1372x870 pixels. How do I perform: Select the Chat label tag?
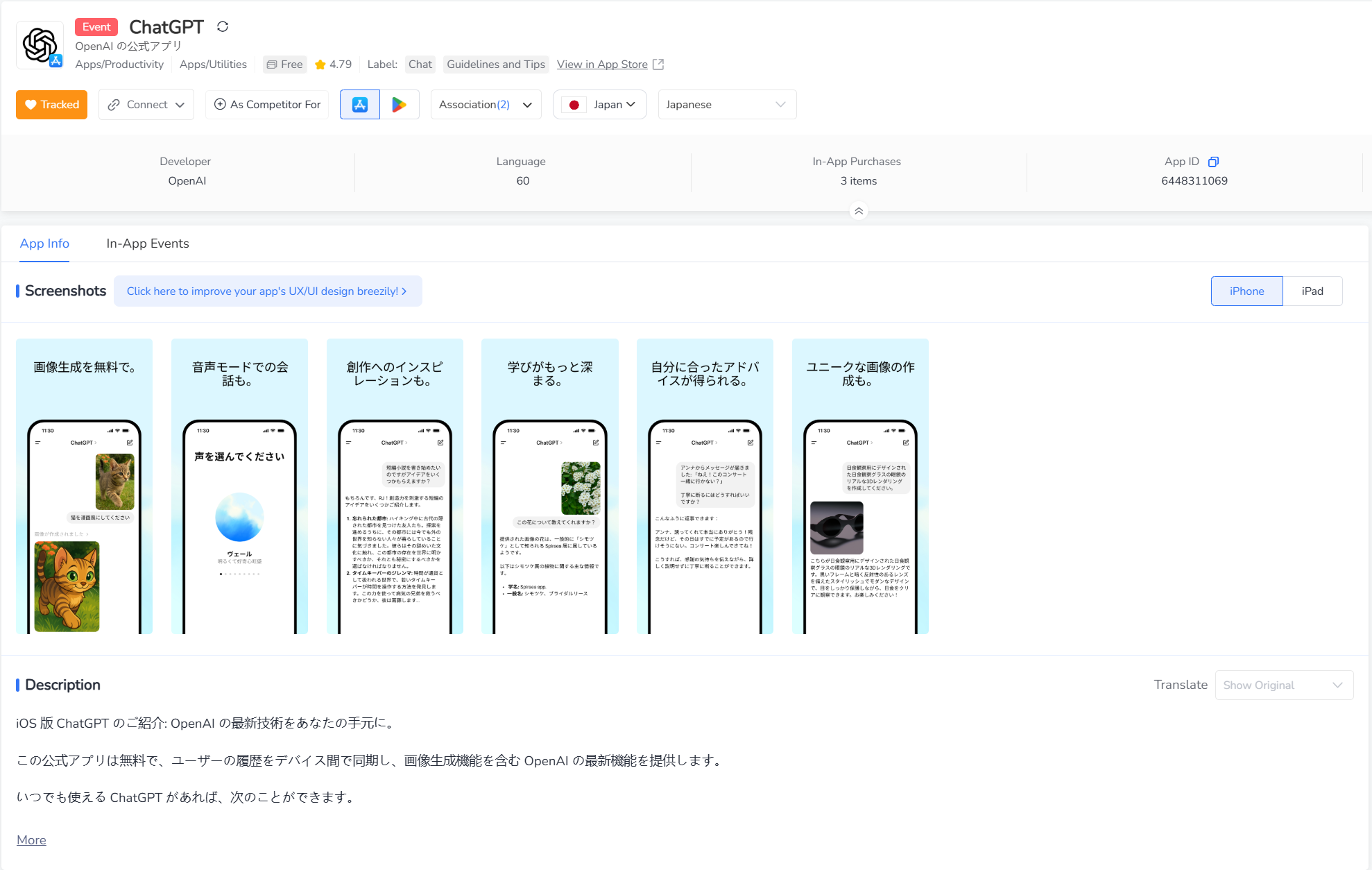(420, 65)
